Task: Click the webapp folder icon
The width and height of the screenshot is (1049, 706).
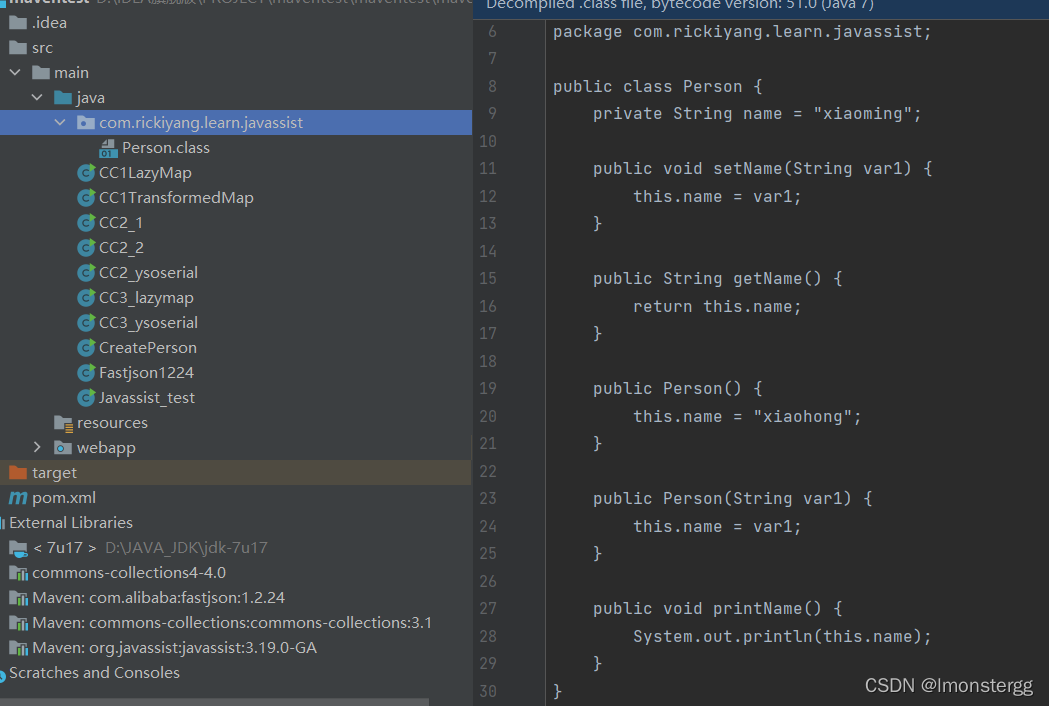Action: coord(63,448)
